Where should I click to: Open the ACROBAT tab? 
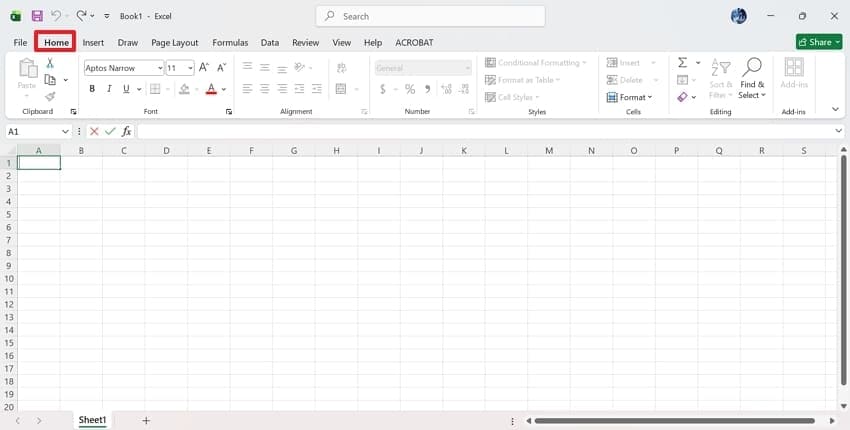pos(414,42)
